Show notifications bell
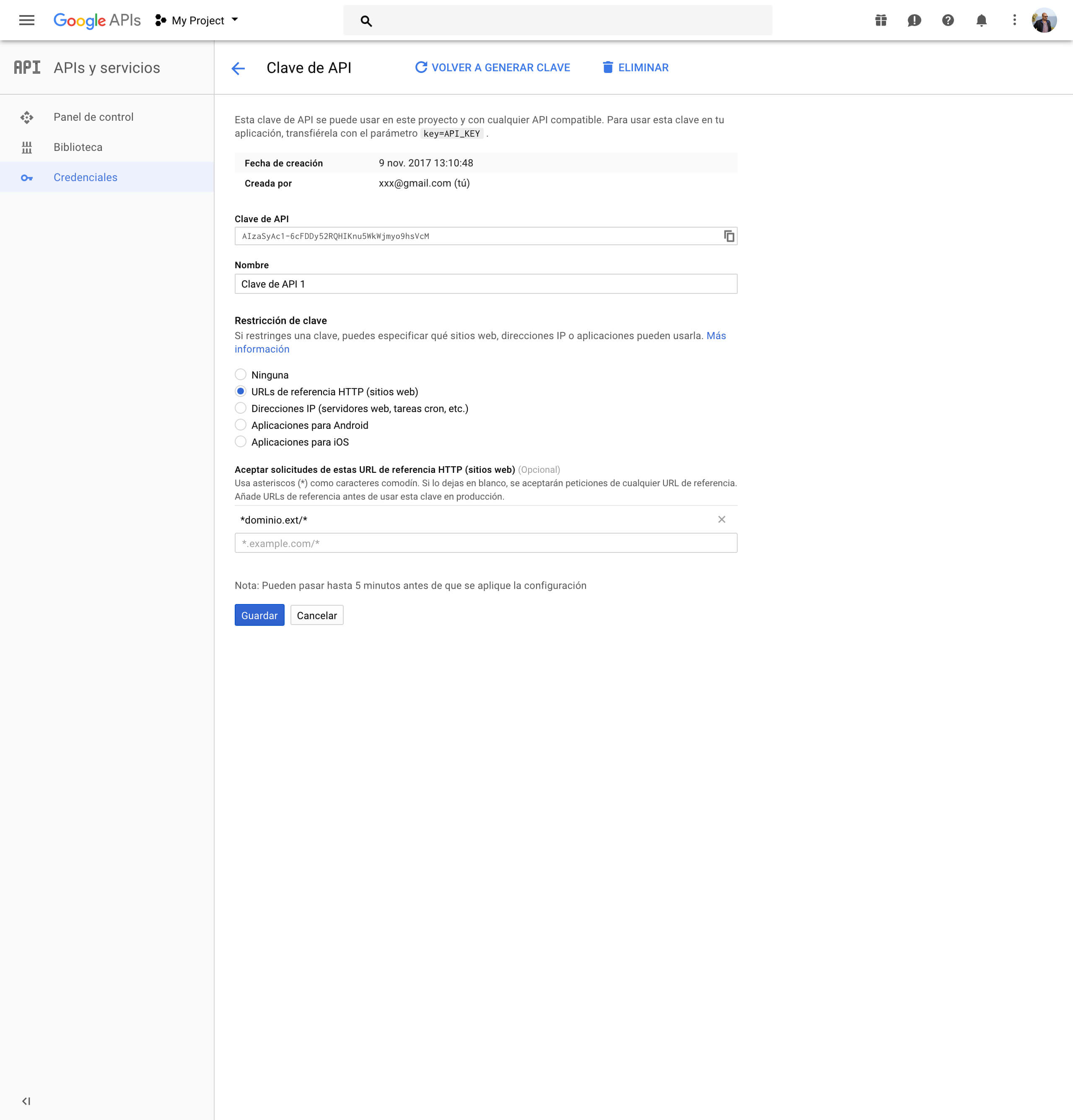The image size is (1073, 1120). click(x=981, y=21)
